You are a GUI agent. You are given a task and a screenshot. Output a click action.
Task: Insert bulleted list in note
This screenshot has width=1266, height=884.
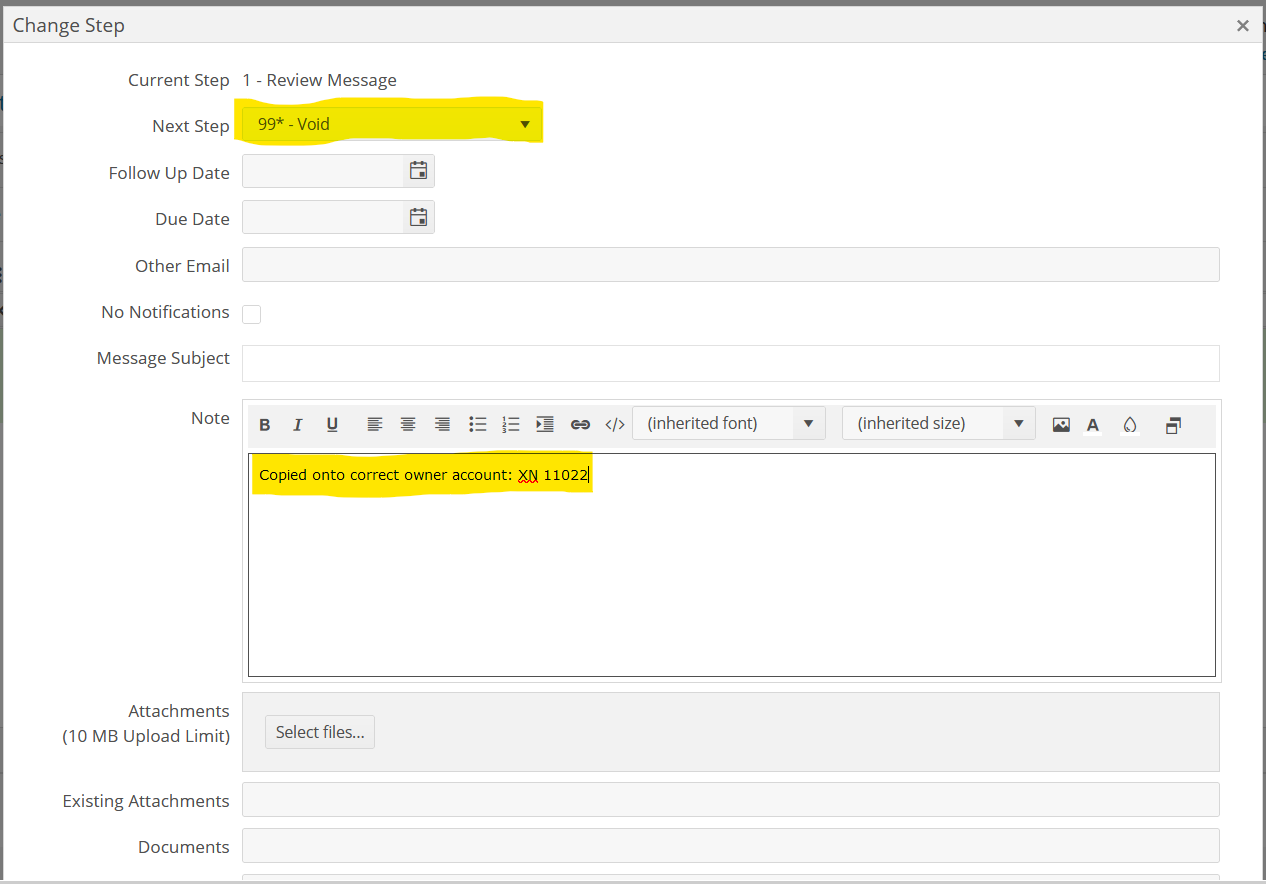pos(477,424)
